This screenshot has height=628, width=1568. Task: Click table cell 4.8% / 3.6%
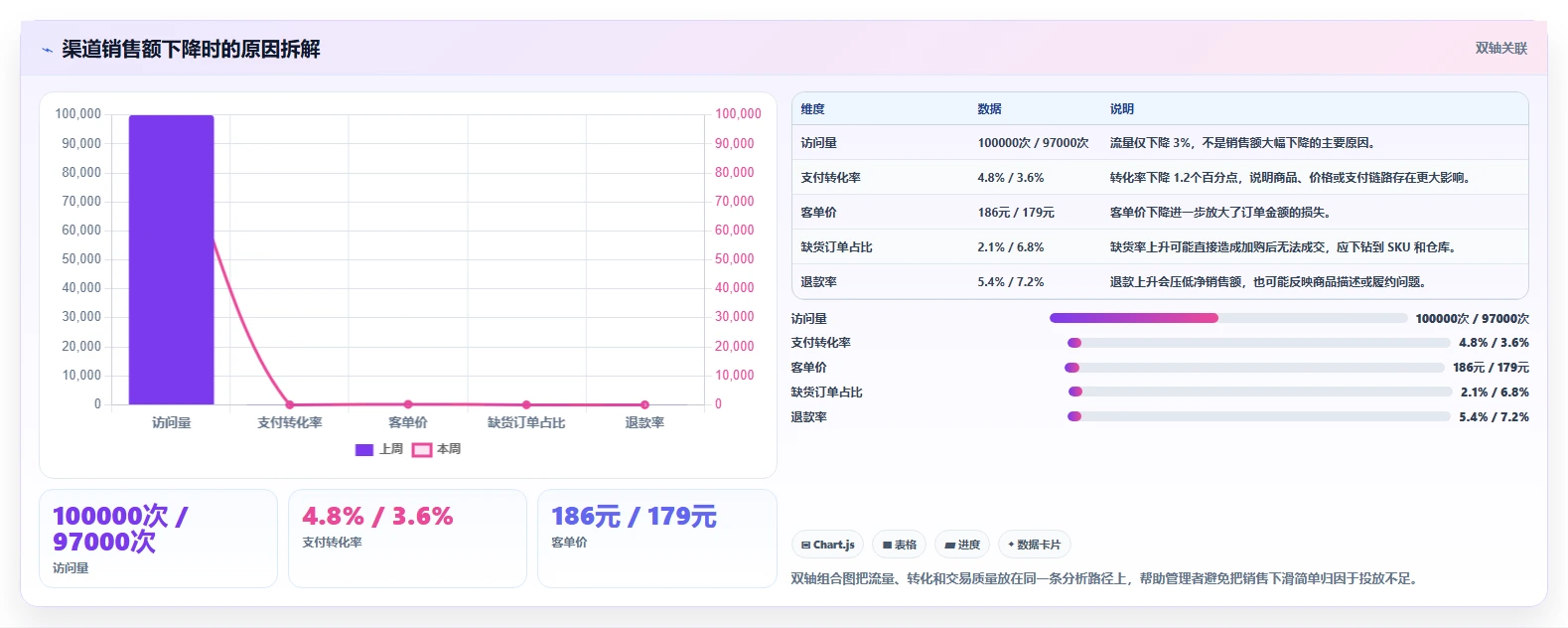pyautogui.click(x=1010, y=178)
